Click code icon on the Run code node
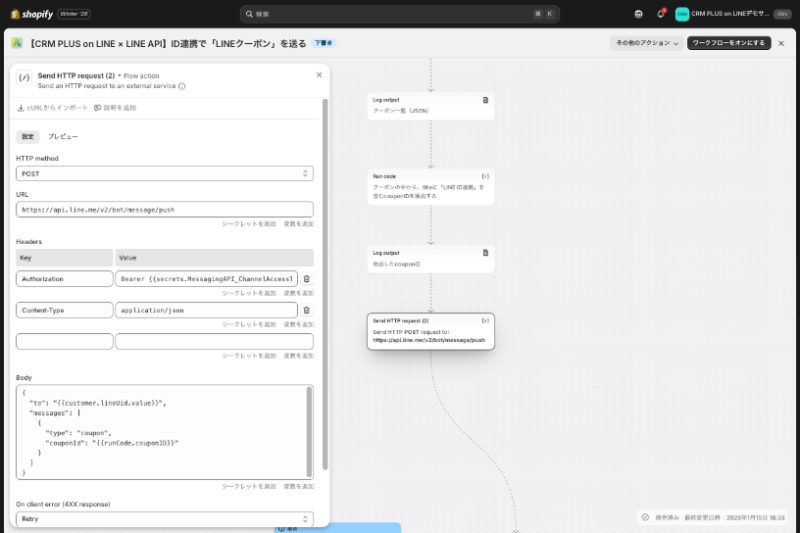 coord(485,176)
